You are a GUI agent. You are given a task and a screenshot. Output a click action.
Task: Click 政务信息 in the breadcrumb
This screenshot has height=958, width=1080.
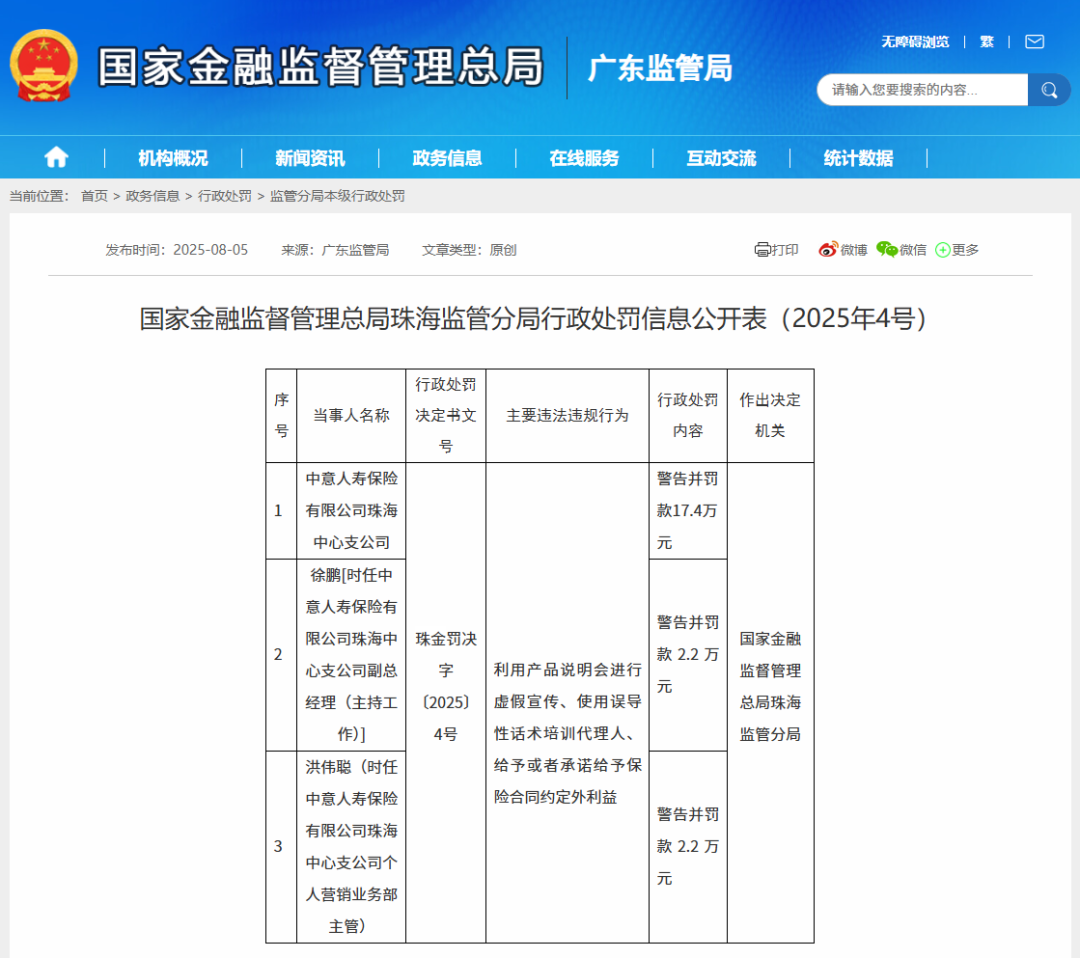[x=152, y=196]
